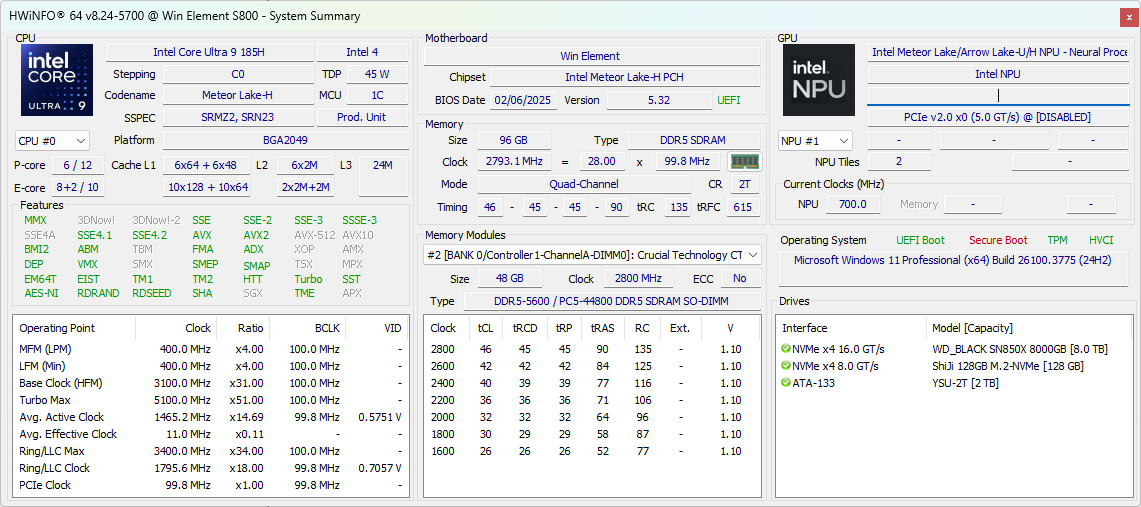Click the Intel Core Ultra 9 185H name field

208,52
